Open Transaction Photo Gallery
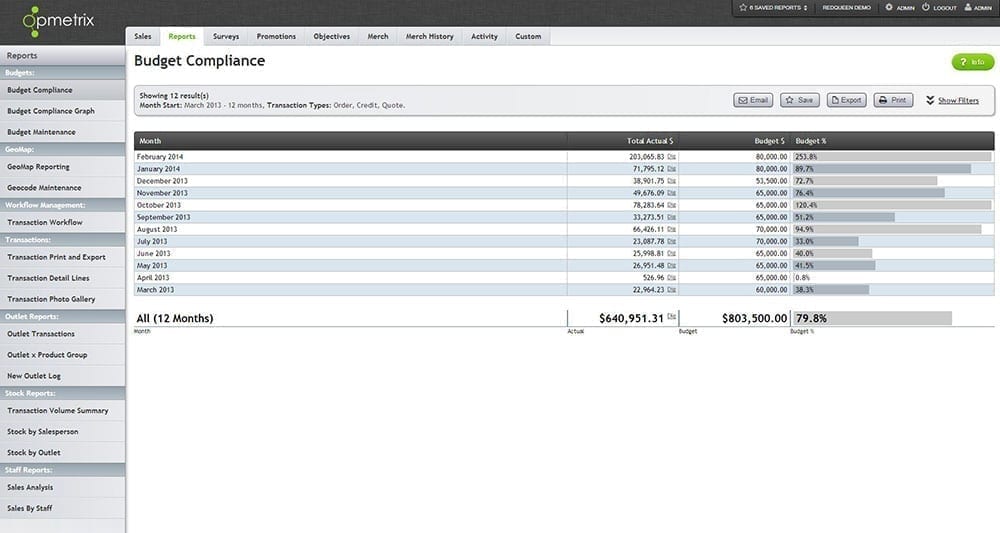The width and height of the screenshot is (1000, 533). [x=62, y=299]
